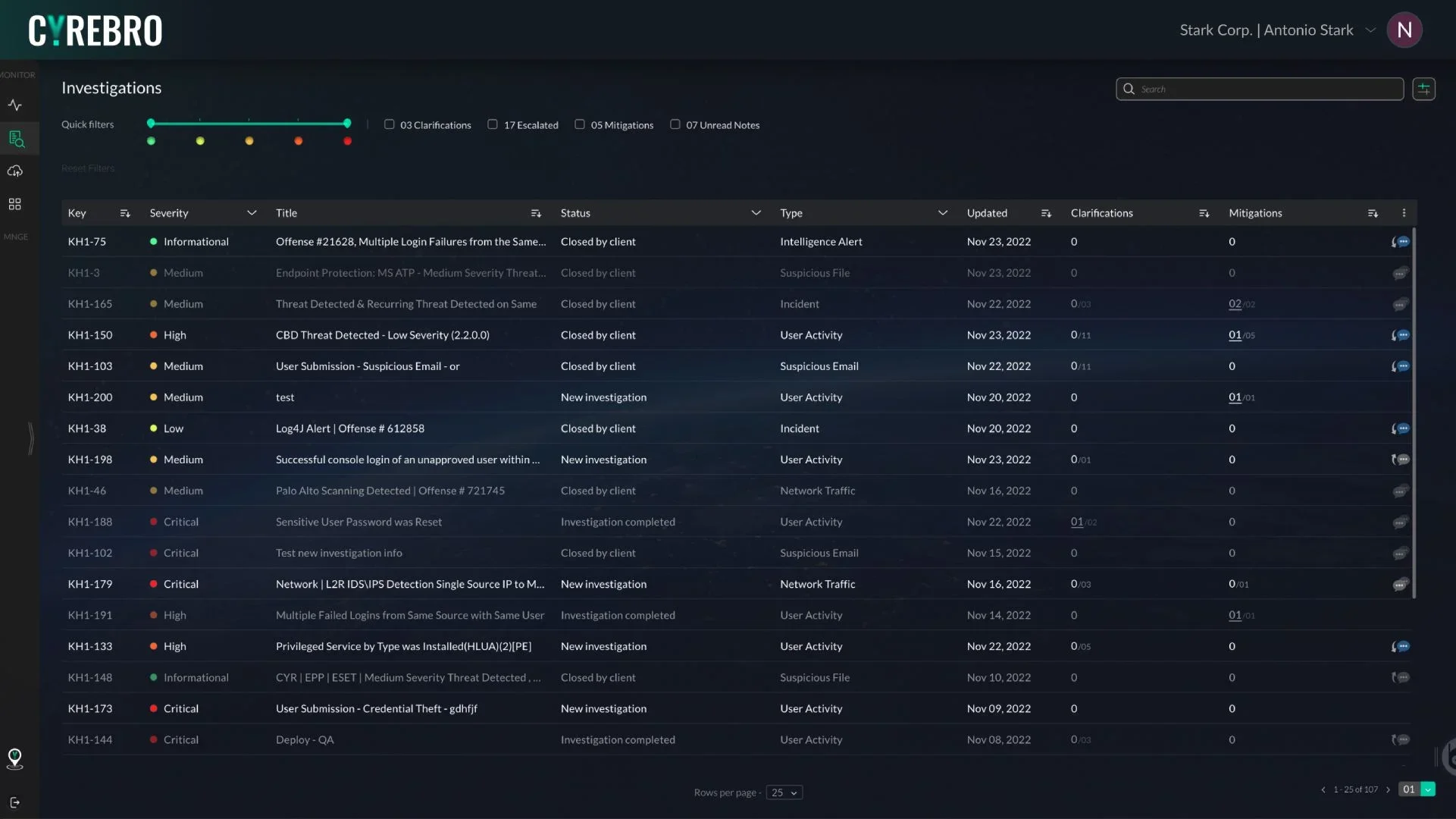Open the Status column filter dropdown
The height and width of the screenshot is (819, 1456).
tap(756, 213)
